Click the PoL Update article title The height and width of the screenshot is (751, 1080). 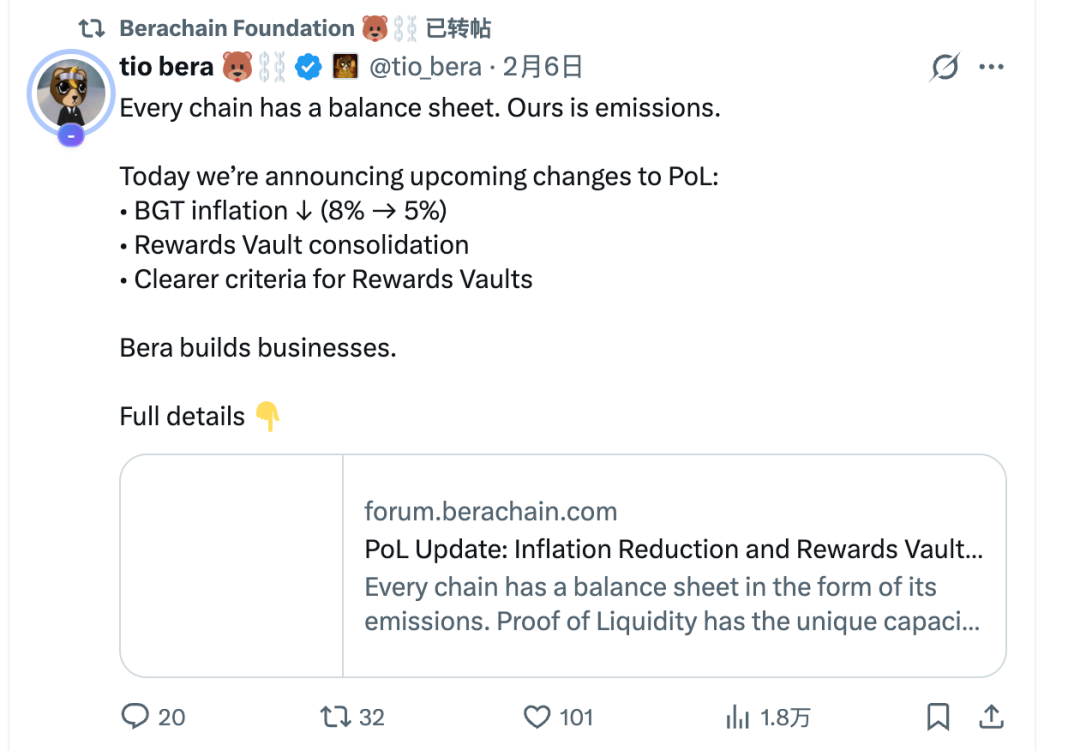point(672,549)
